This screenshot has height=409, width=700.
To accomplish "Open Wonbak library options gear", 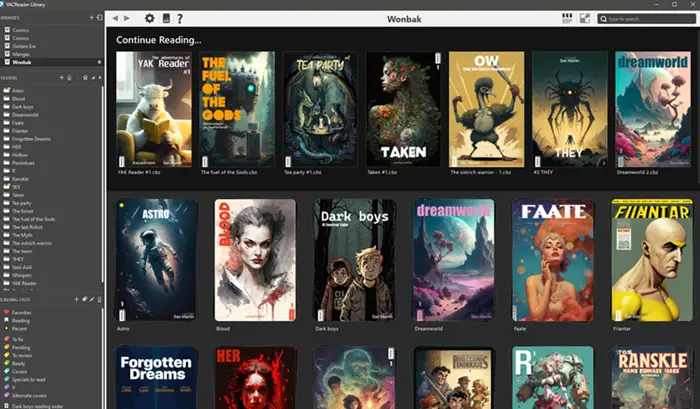I will pos(99,62).
